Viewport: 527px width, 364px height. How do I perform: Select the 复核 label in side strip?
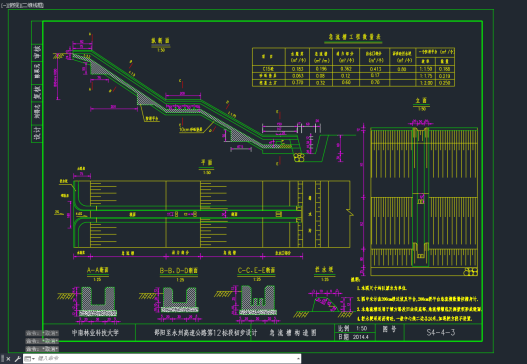click(x=37, y=93)
